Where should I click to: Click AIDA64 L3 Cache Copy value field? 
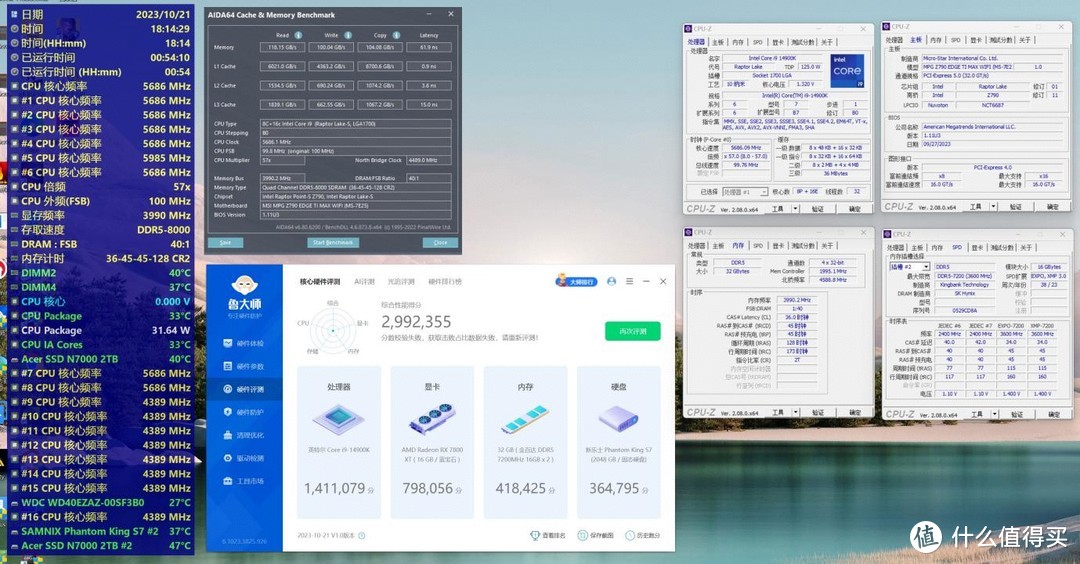click(x=380, y=105)
